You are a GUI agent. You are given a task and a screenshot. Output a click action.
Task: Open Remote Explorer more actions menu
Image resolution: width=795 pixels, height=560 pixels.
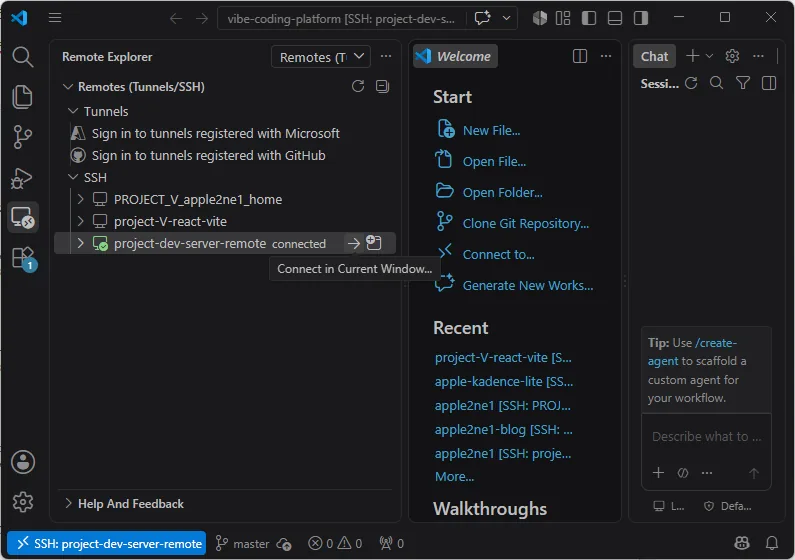pyautogui.click(x=386, y=56)
